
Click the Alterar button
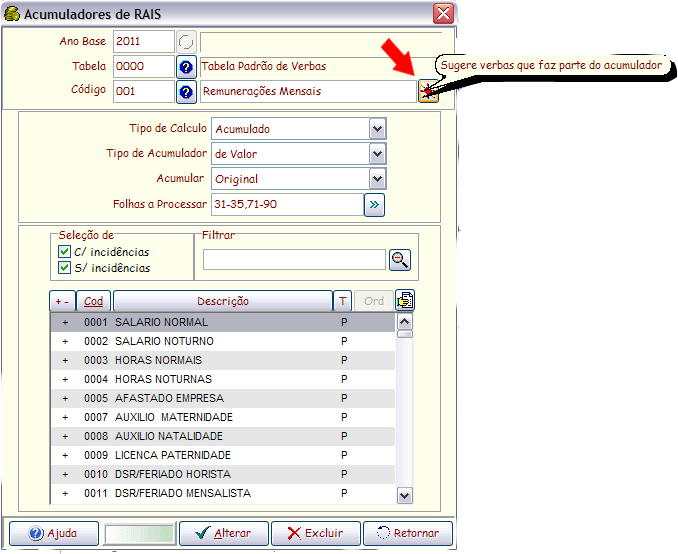pos(224,533)
